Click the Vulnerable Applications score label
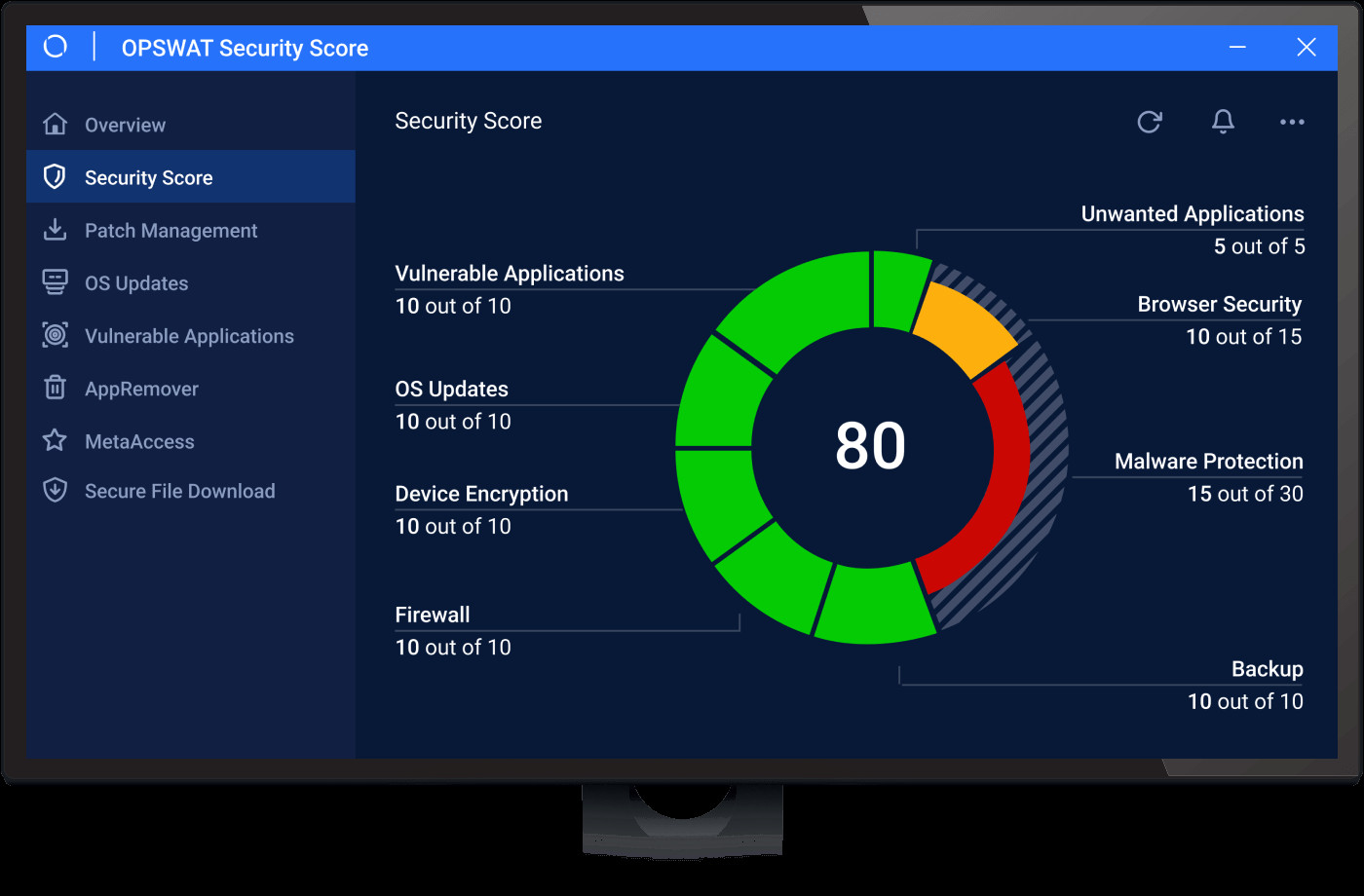 point(510,274)
